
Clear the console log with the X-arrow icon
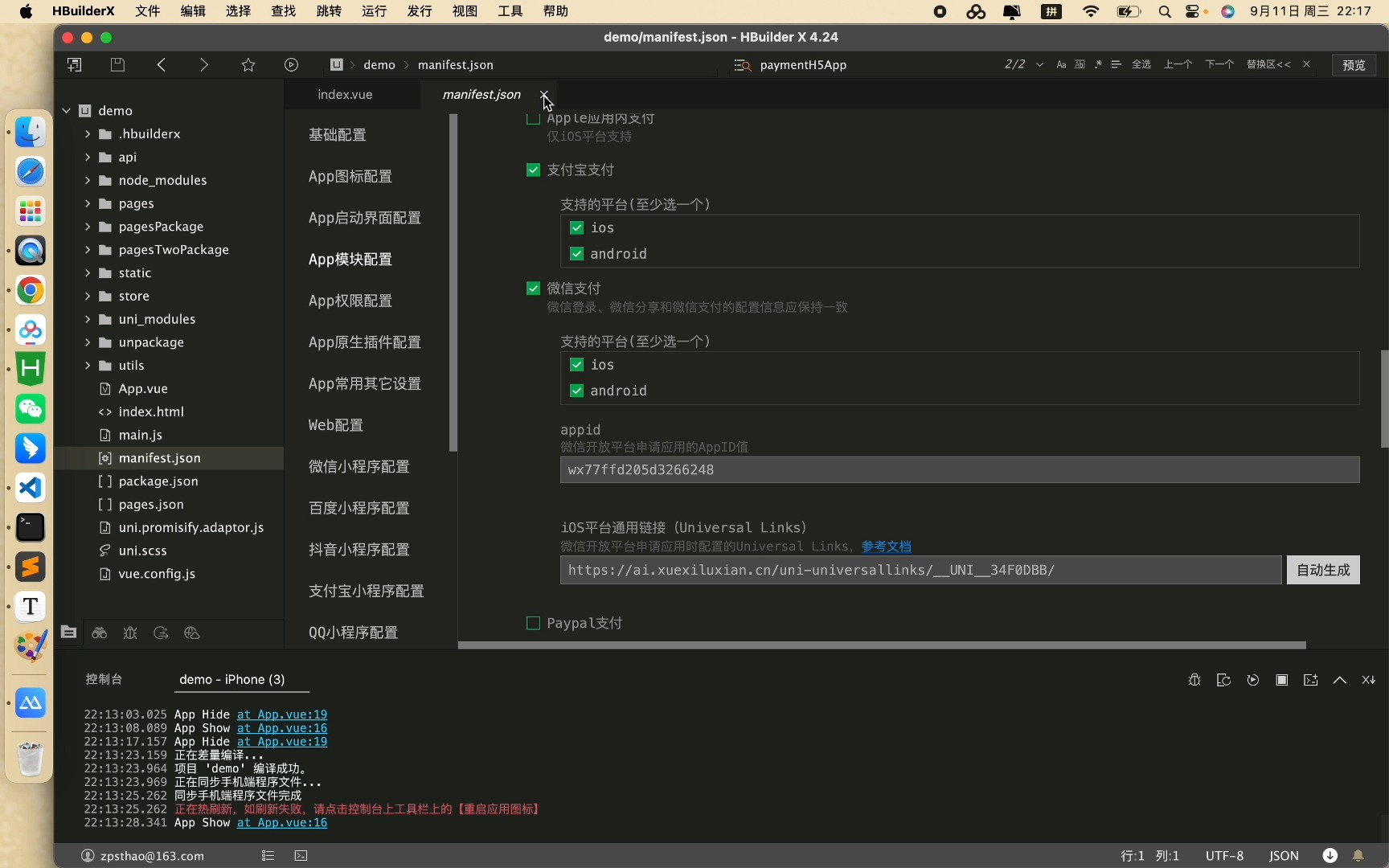click(x=1369, y=680)
